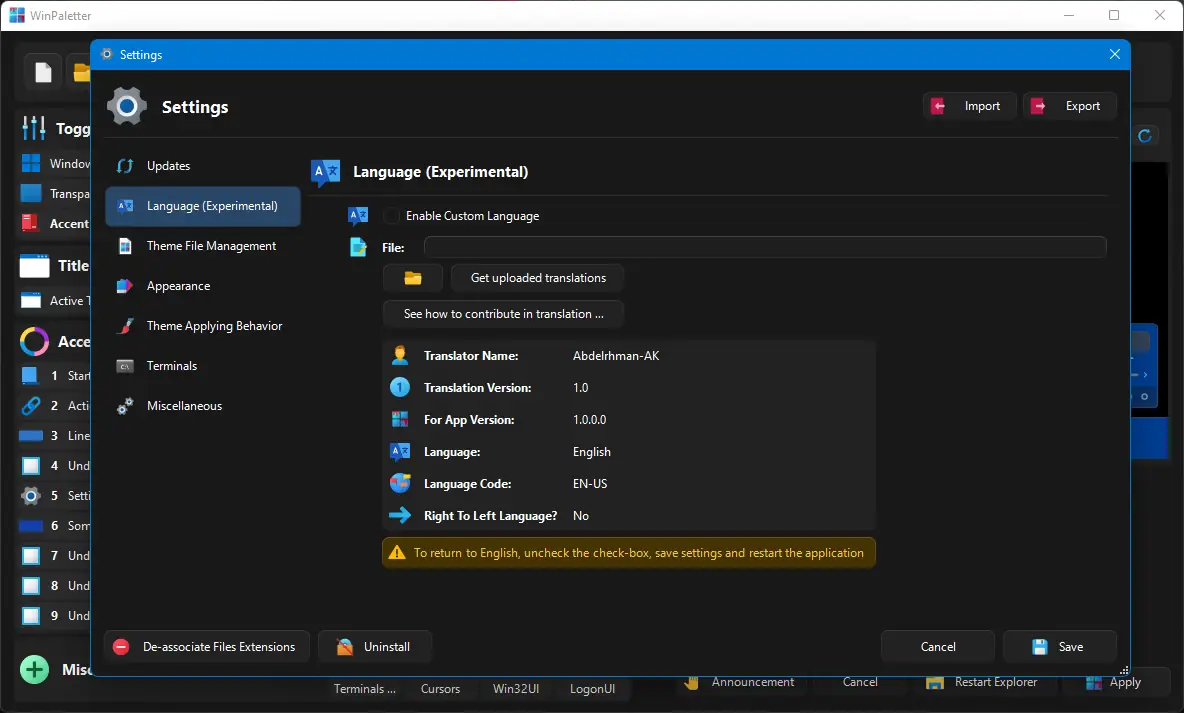The image size is (1184, 713).
Task: Click the Translator Name person icon
Action: pos(400,355)
